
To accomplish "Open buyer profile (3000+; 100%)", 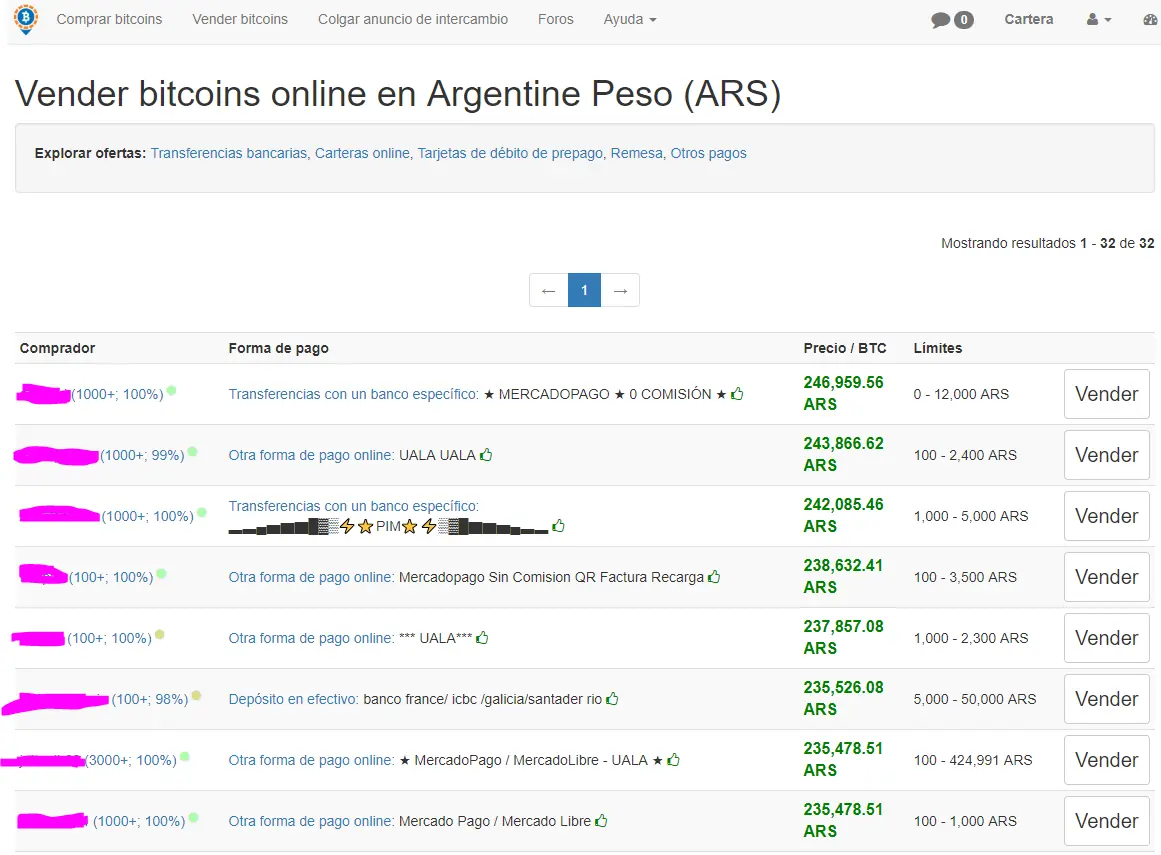I will (x=89, y=760).
